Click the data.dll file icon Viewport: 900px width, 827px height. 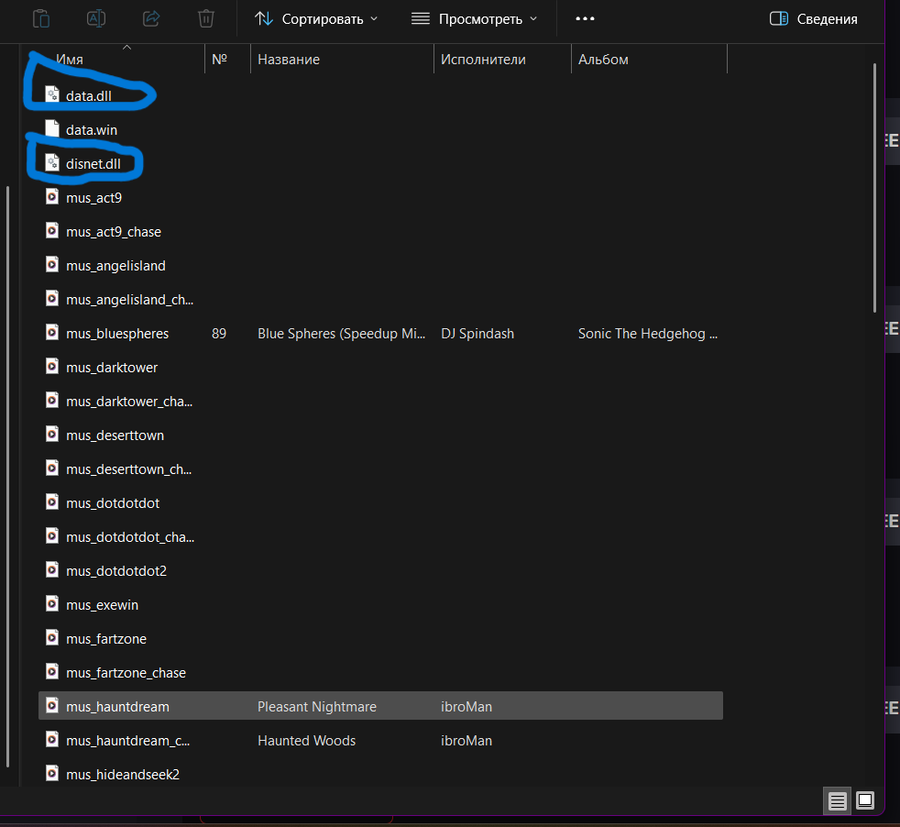coord(53,95)
